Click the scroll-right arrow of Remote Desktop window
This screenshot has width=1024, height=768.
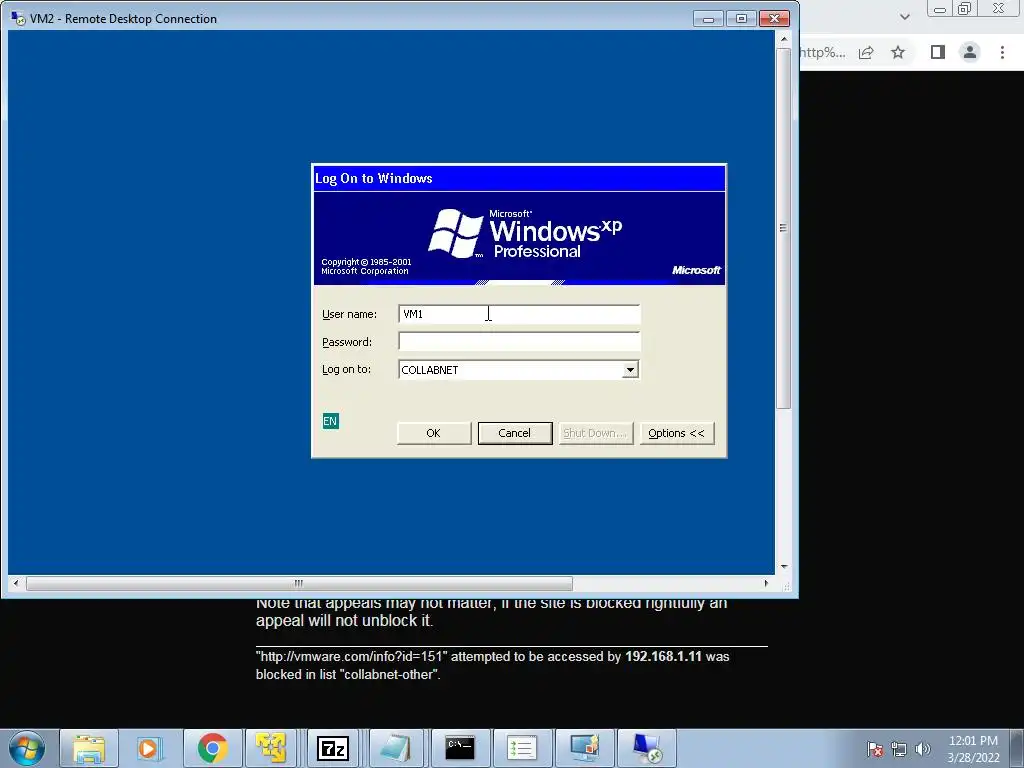[766, 583]
